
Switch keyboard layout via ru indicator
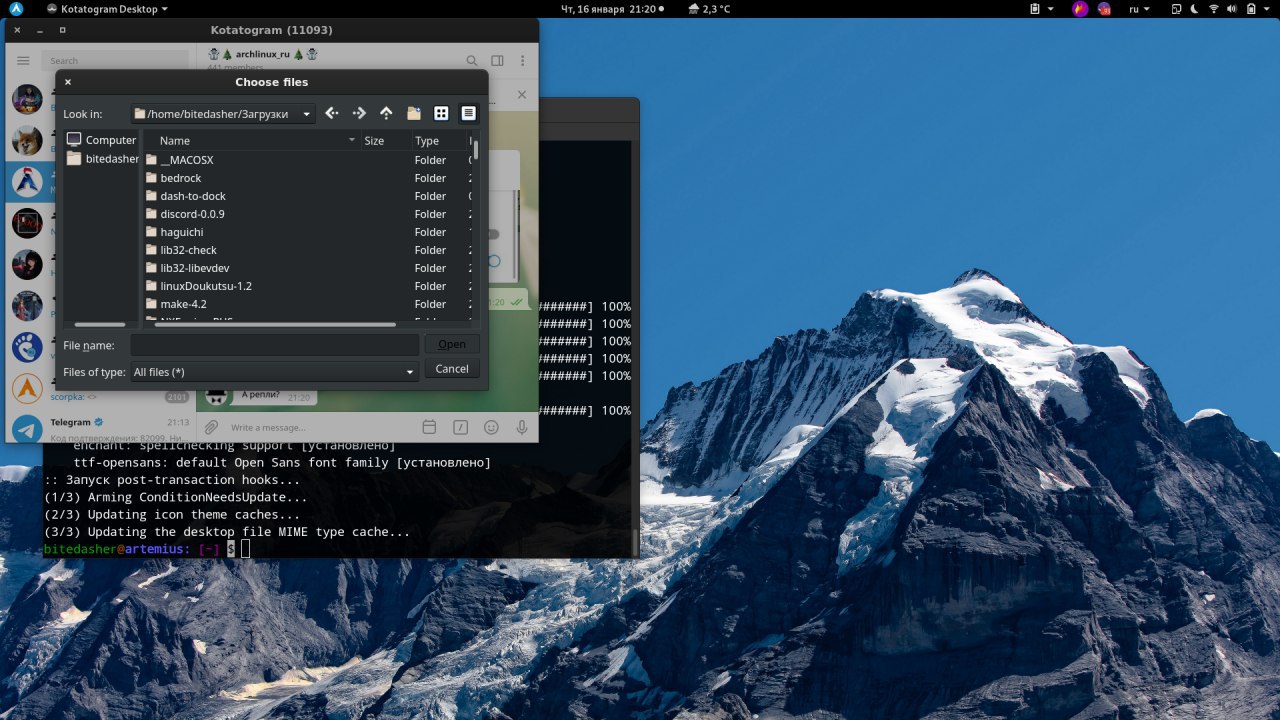(x=1139, y=9)
